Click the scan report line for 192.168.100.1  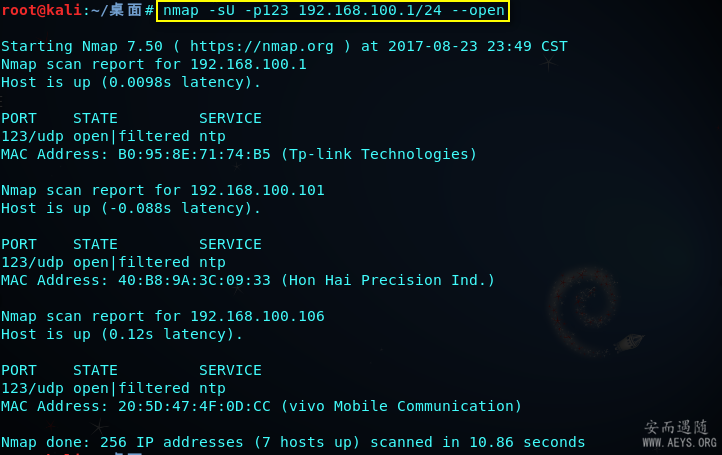154,64
